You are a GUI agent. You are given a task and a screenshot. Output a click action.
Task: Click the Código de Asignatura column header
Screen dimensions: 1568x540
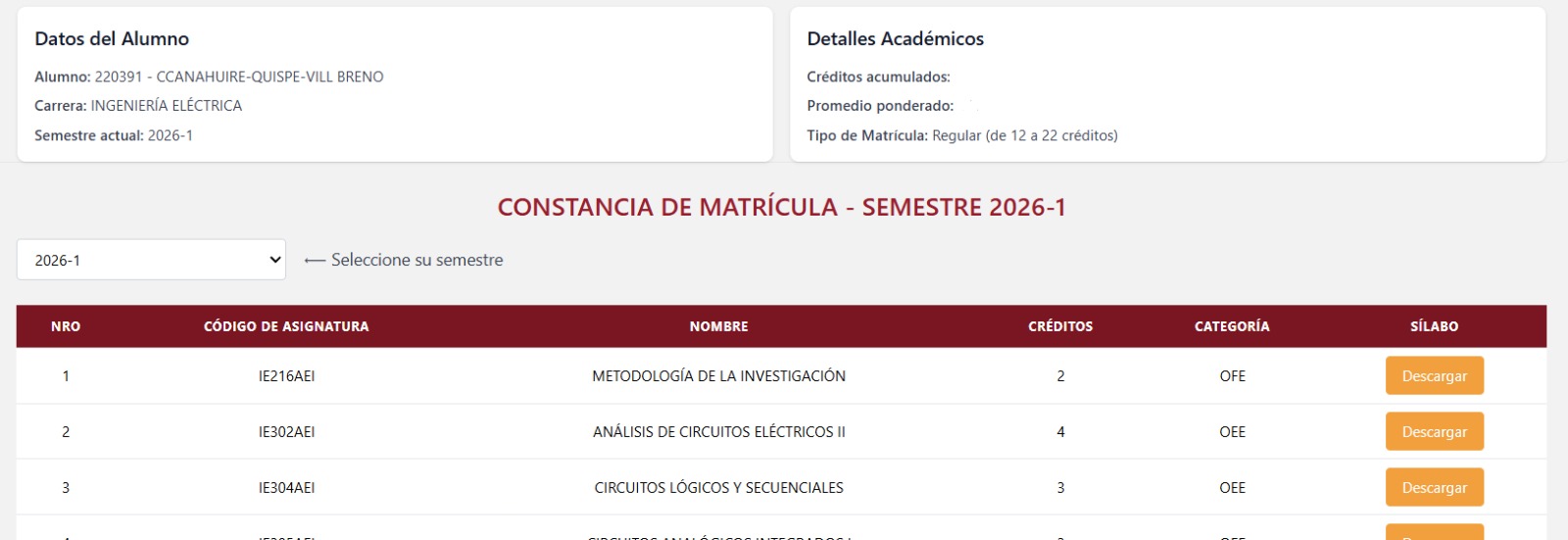tap(286, 326)
